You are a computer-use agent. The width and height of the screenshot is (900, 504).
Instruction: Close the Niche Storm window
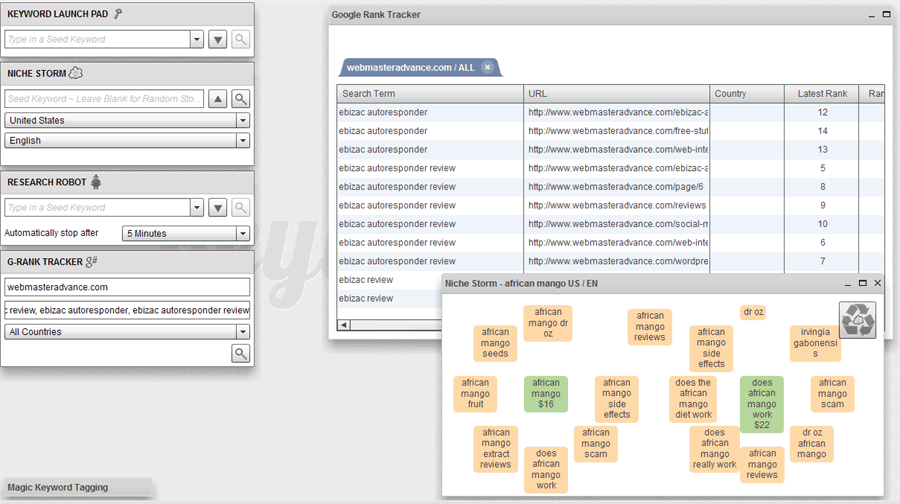878,283
